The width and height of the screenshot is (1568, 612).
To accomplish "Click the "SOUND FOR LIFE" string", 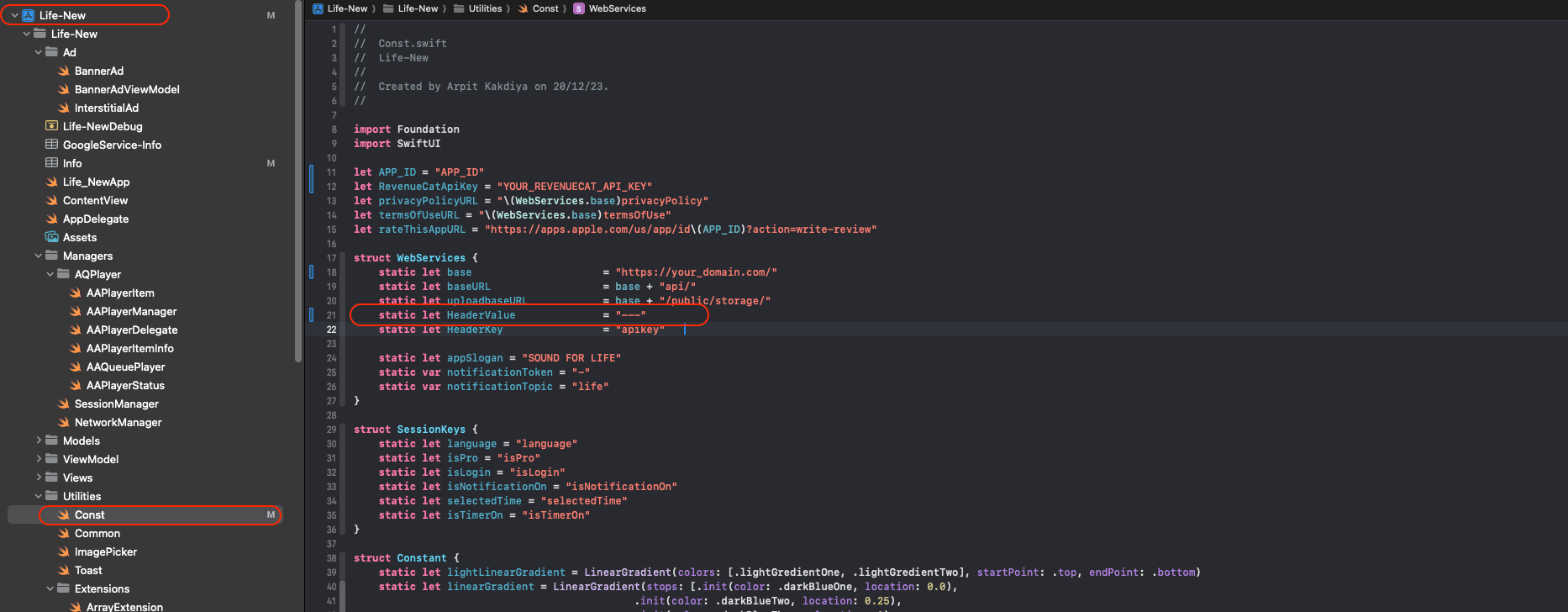I will tap(571, 358).
